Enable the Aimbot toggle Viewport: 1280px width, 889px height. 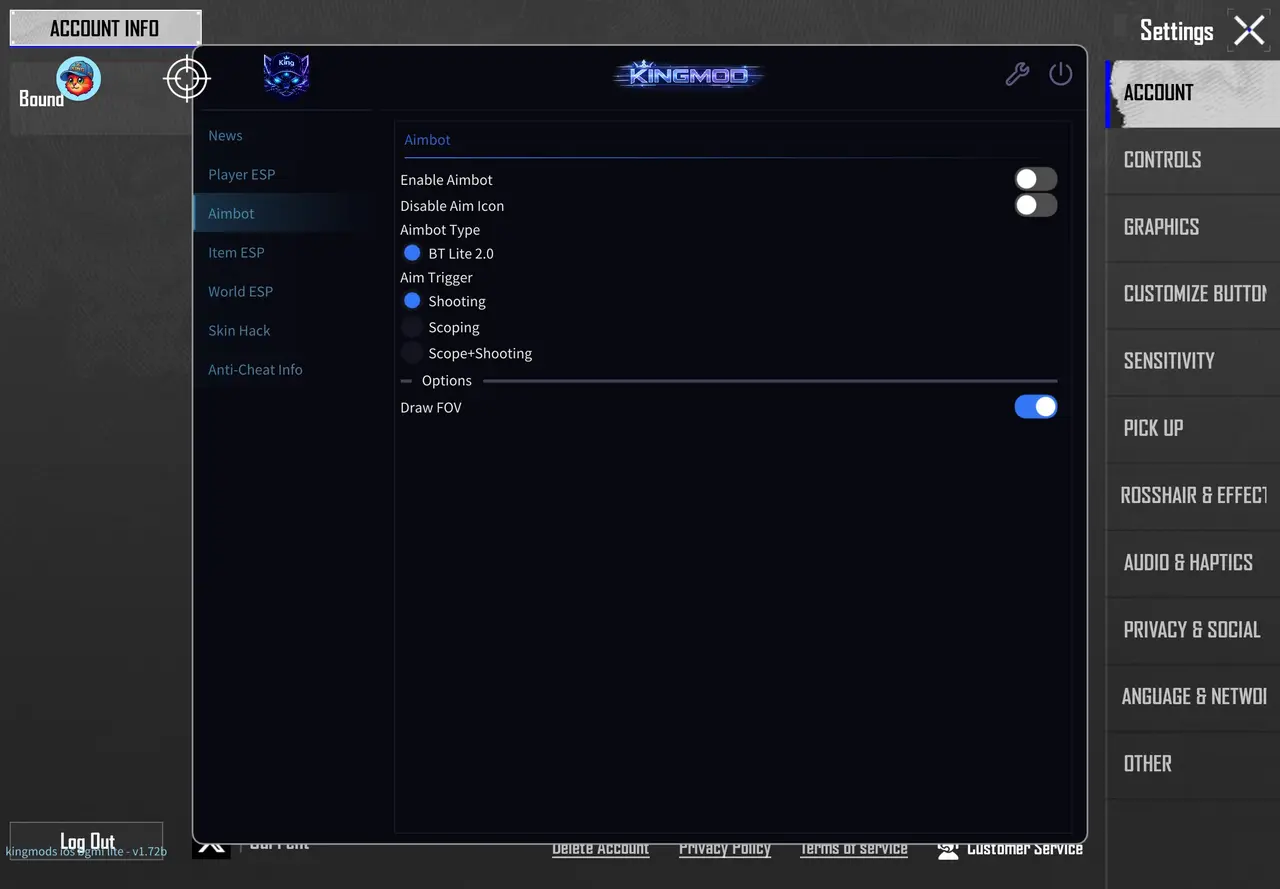pyautogui.click(x=1035, y=178)
